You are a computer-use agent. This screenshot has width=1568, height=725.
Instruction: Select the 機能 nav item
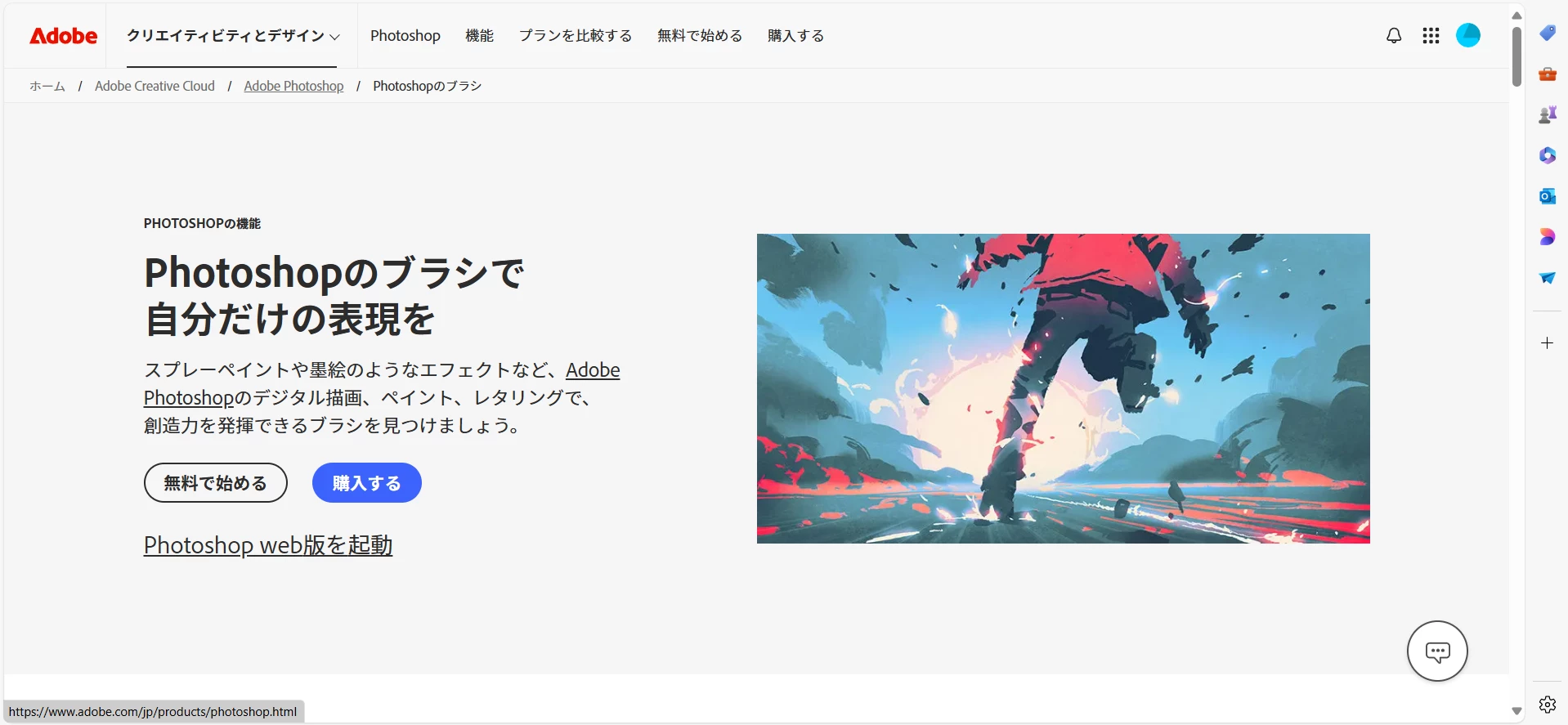click(480, 36)
